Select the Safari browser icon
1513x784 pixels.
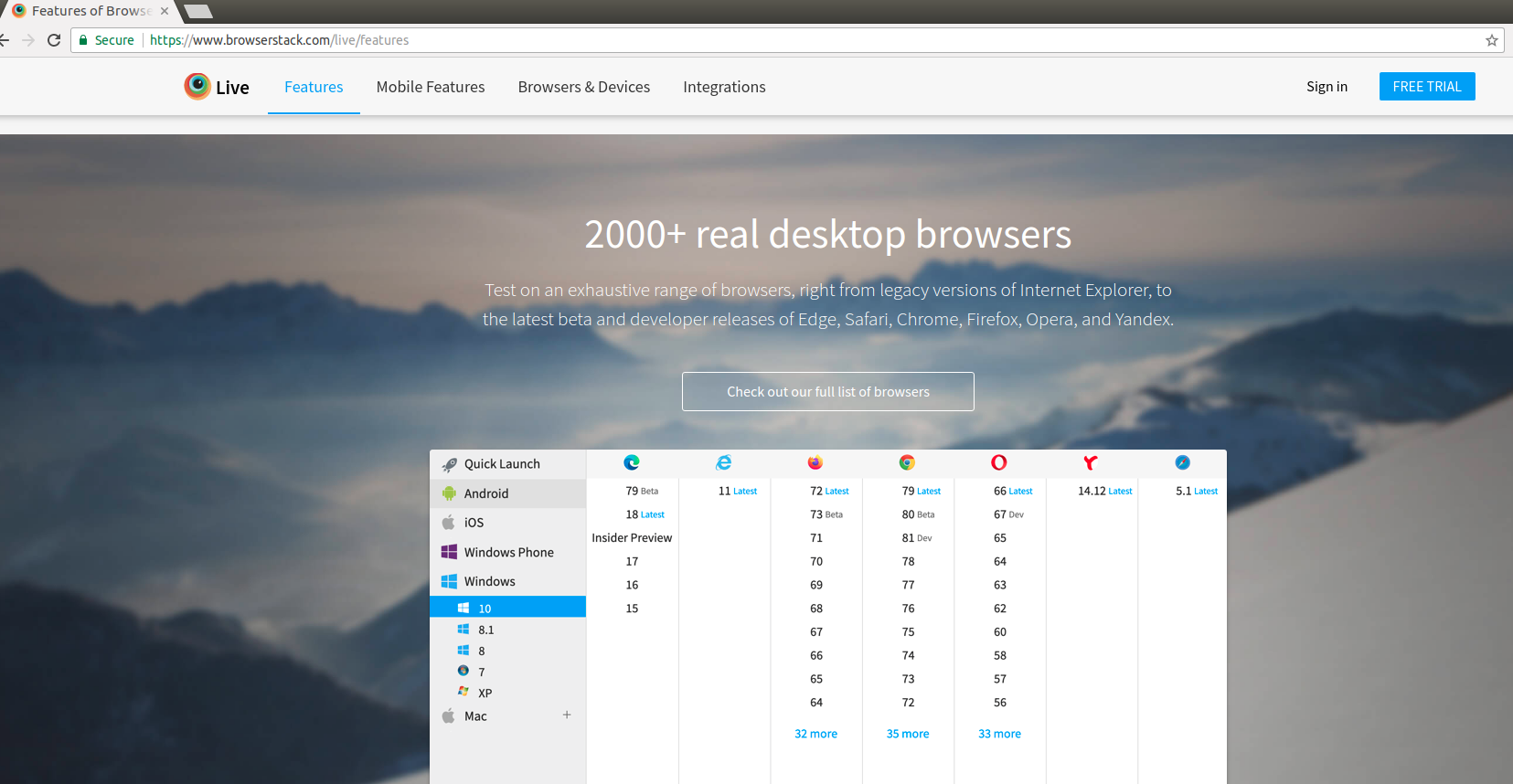coord(1183,463)
